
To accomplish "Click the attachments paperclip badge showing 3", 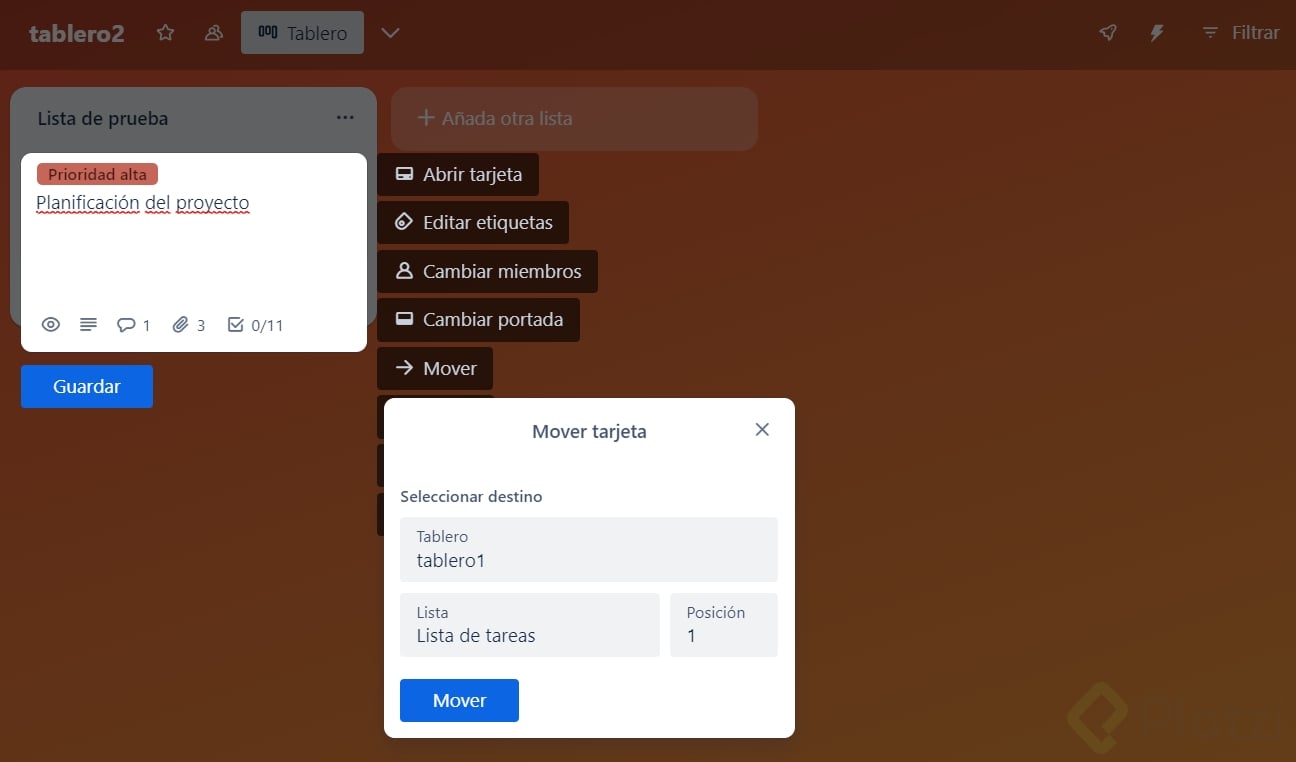I will click(189, 325).
